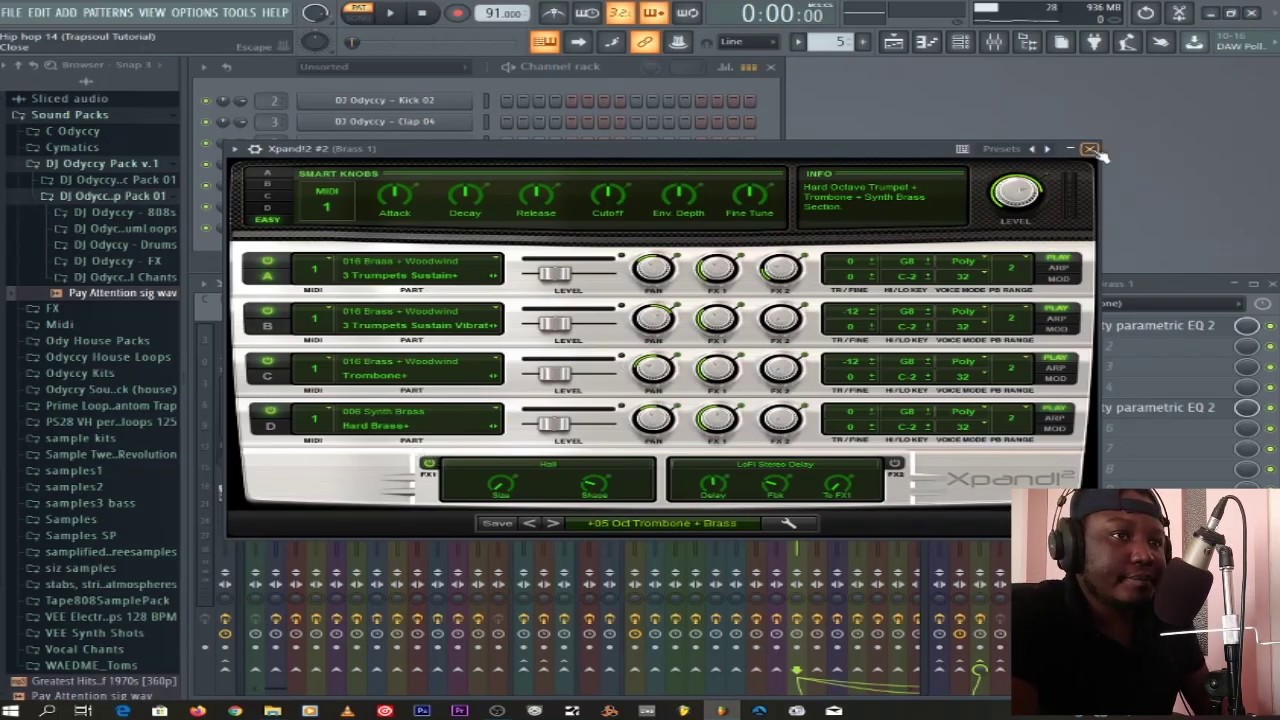Open the TOOLS menu
The image size is (1280, 720).
[x=239, y=12]
